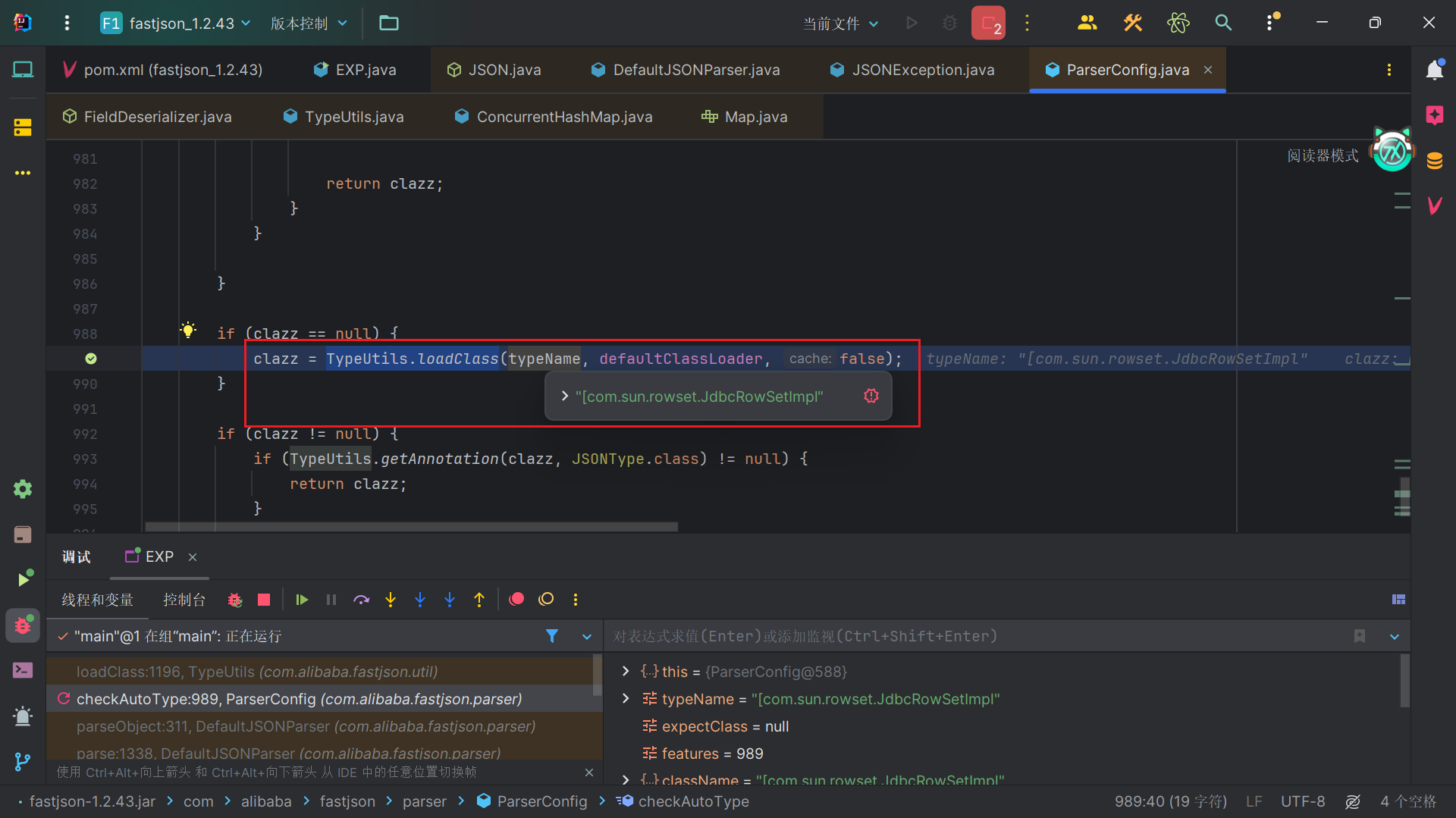Open the AI assistant atom icon
1456x818 pixels.
tap(1178, 23)
